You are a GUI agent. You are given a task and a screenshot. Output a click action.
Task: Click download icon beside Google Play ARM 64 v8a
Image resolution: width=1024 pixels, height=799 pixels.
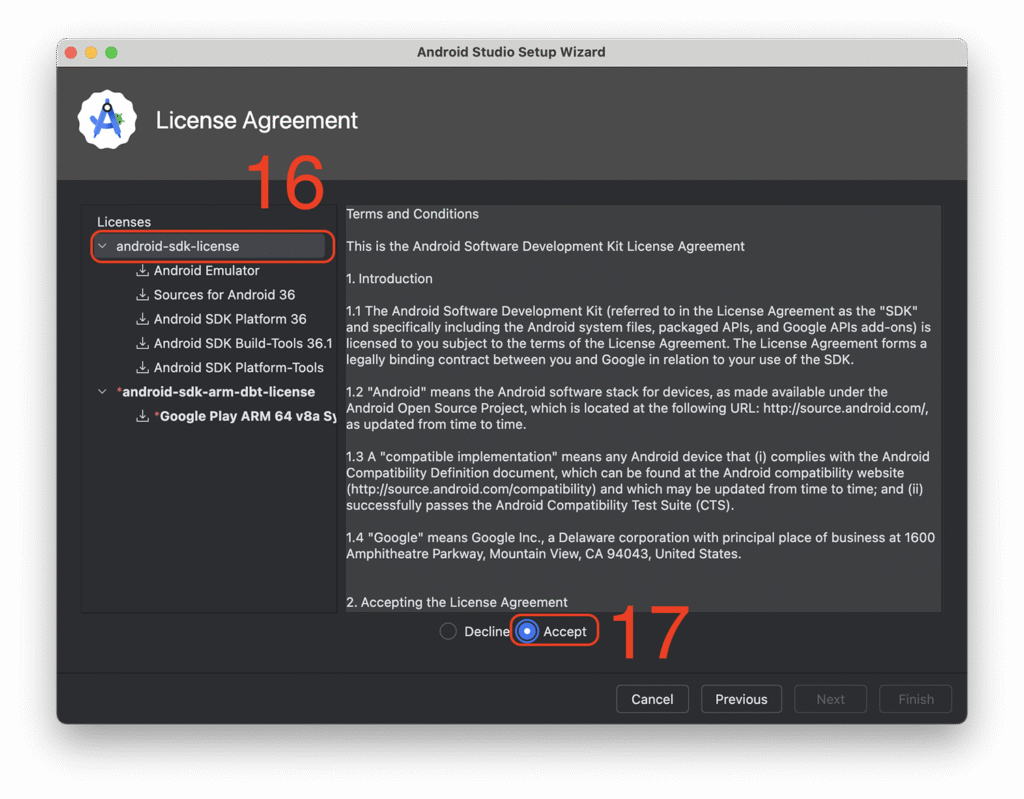(x=143, y=416)
